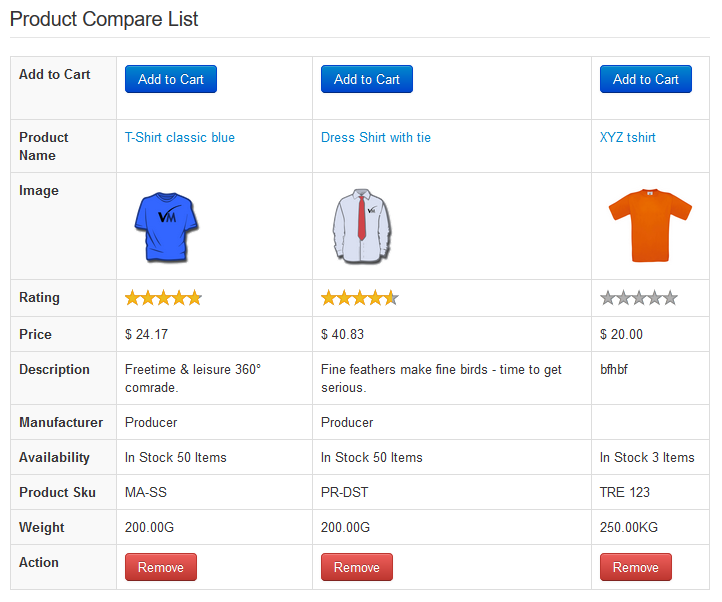Viewport: 722px width, 602px height.
Task: Click the five gold stars rating
Action: tap(163, 298)
